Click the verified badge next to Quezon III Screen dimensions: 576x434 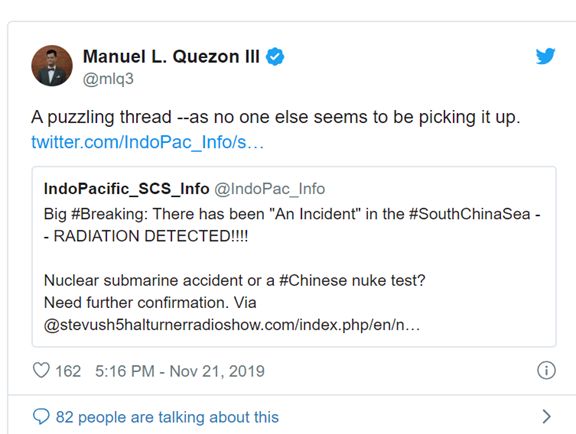click(275, 57)
